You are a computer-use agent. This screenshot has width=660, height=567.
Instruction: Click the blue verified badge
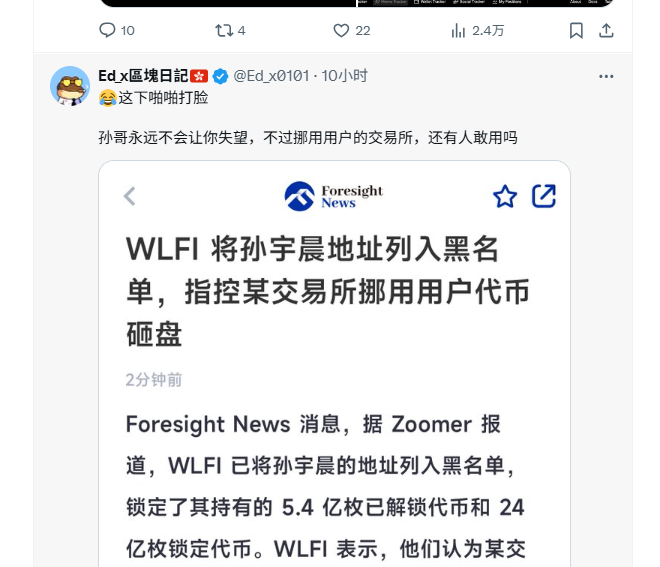220,76
